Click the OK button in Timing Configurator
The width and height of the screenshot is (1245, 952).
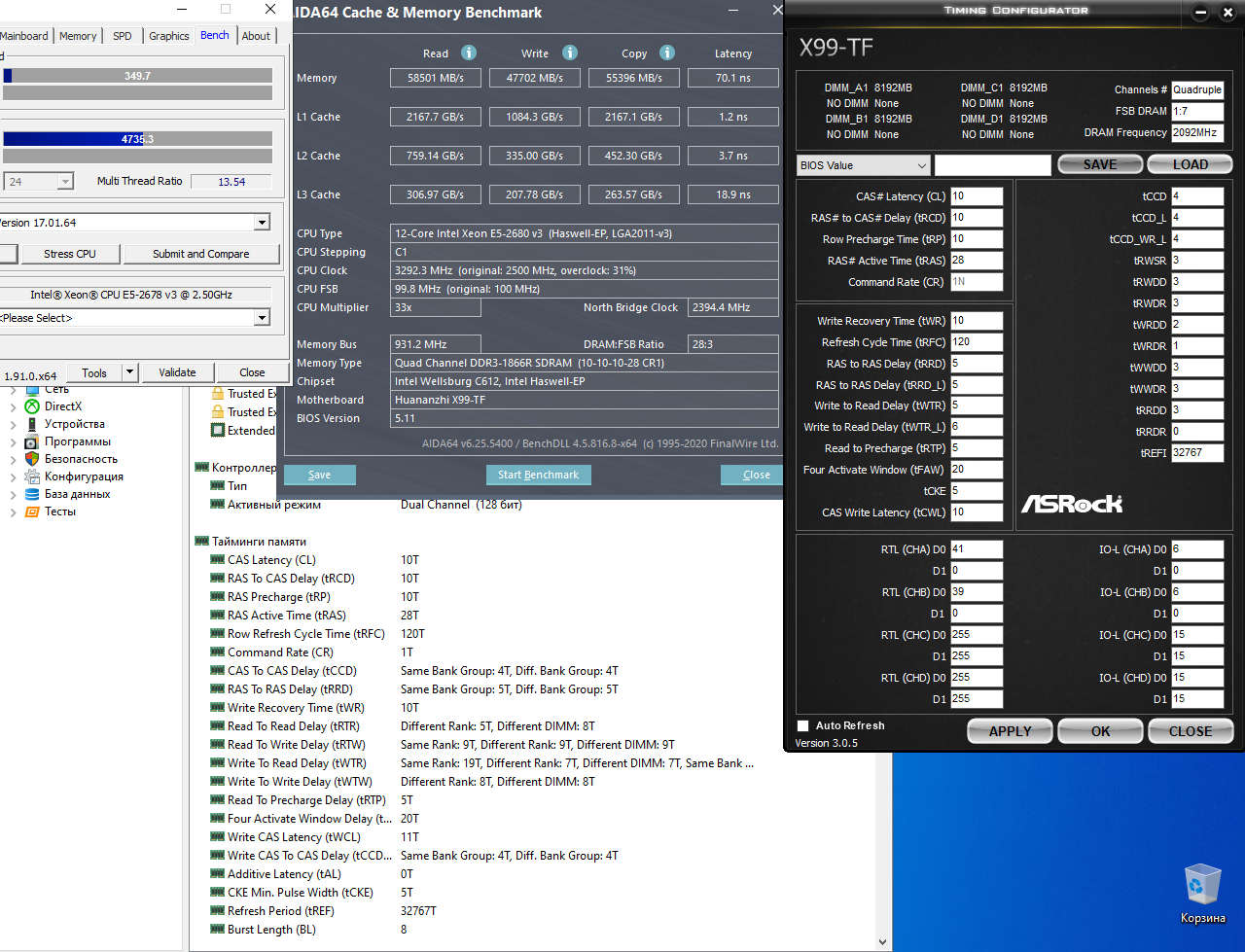[x=1101, y=731]
